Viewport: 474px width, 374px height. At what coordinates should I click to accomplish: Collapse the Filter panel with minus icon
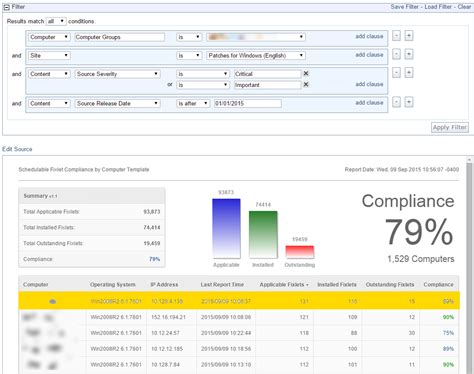pyautogui.click(x=6, y=7)
